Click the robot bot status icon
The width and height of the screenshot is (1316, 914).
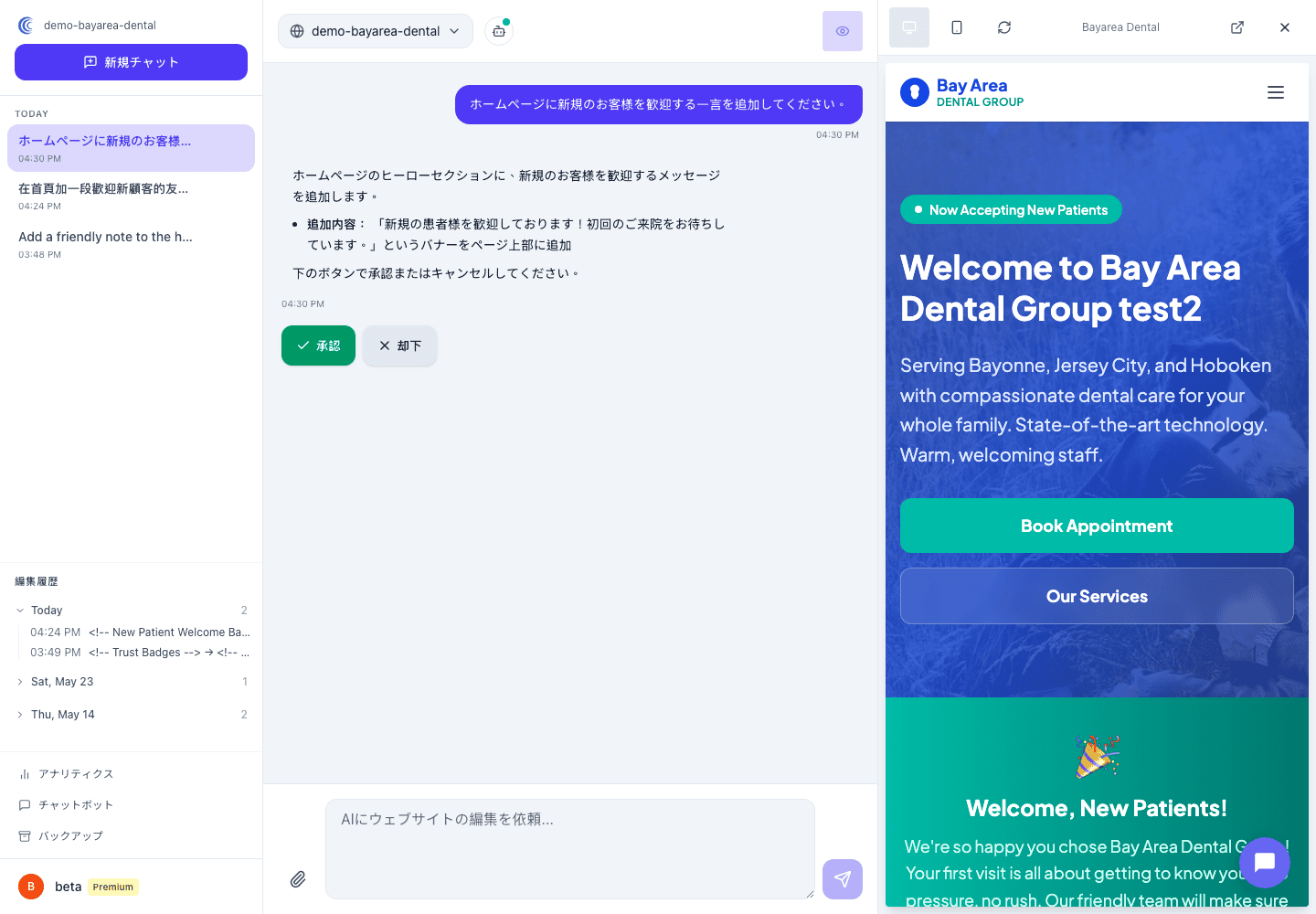tap(499, 31)
